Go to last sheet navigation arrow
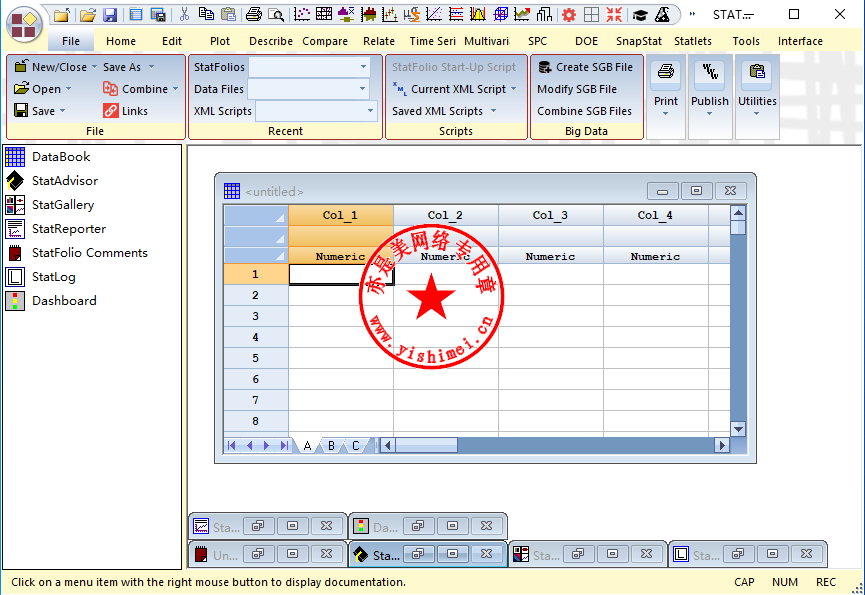Screen dimensions: 865x595 pos(284,445)
